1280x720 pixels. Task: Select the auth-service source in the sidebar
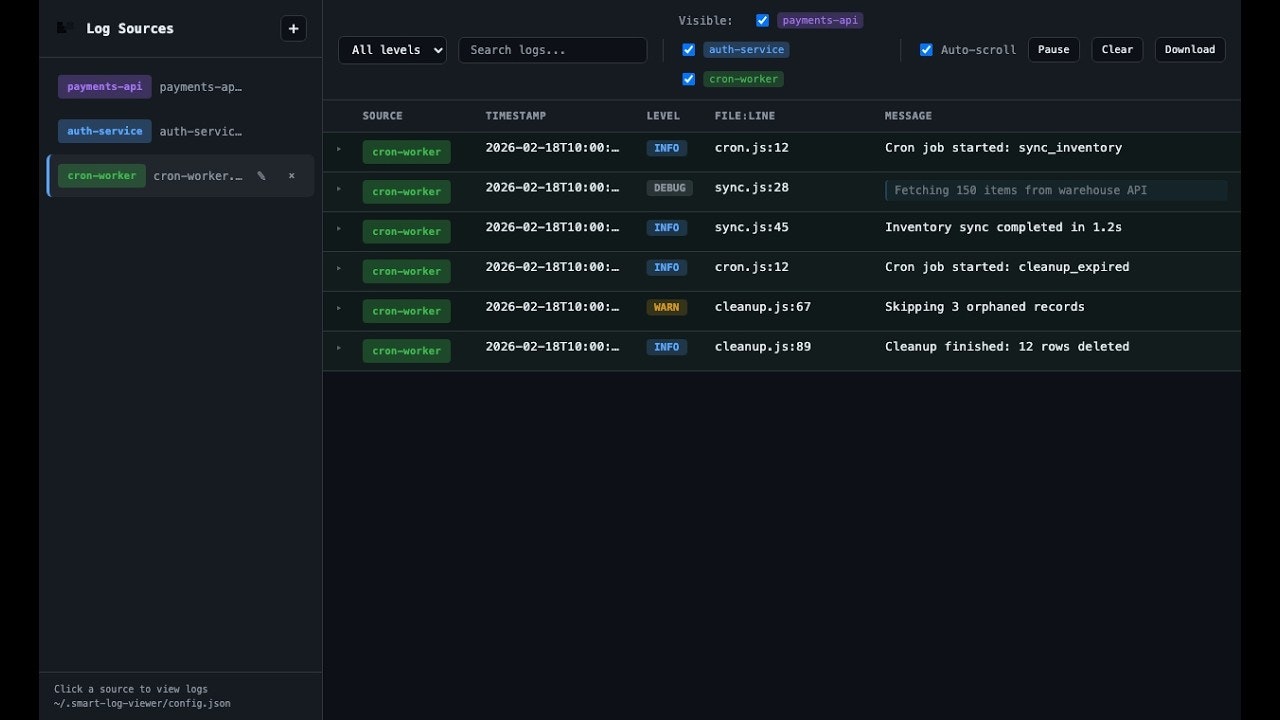point(104,131)
